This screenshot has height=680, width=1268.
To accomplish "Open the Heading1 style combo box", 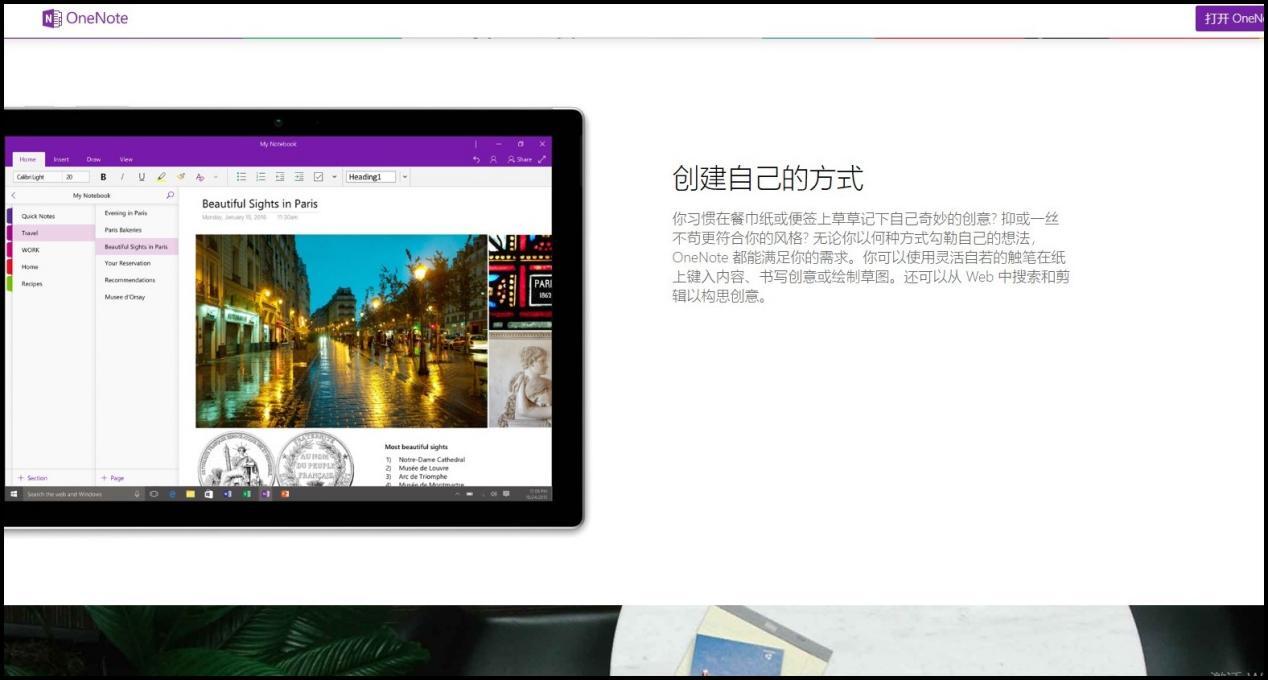I will (x=370, y=177).
